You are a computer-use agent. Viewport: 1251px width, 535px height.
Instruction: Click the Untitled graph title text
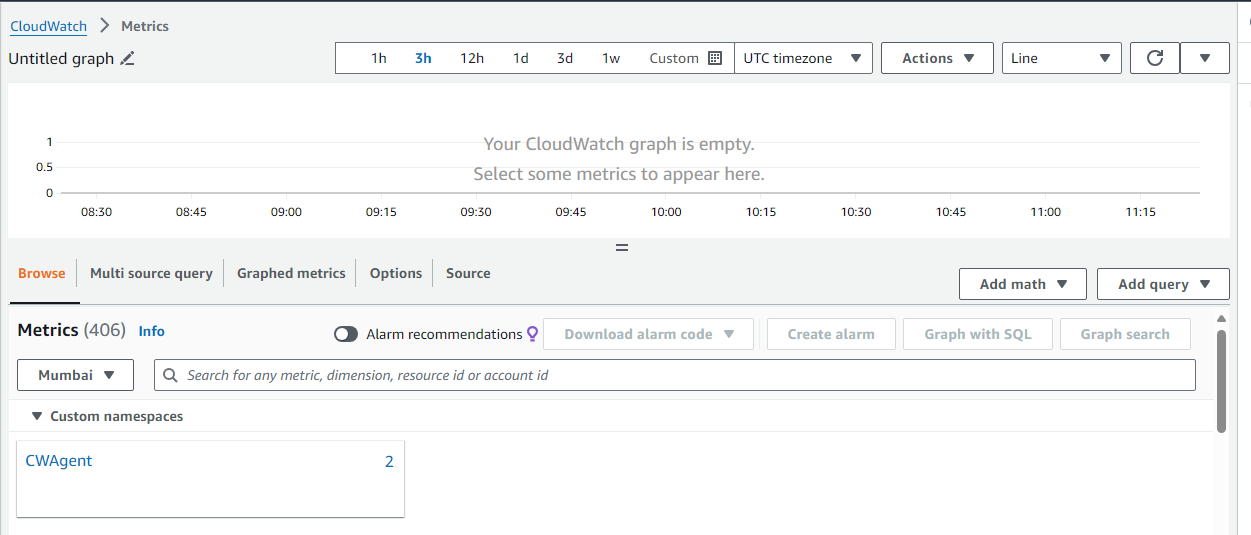pyautogui.click(x=61, y=58)
